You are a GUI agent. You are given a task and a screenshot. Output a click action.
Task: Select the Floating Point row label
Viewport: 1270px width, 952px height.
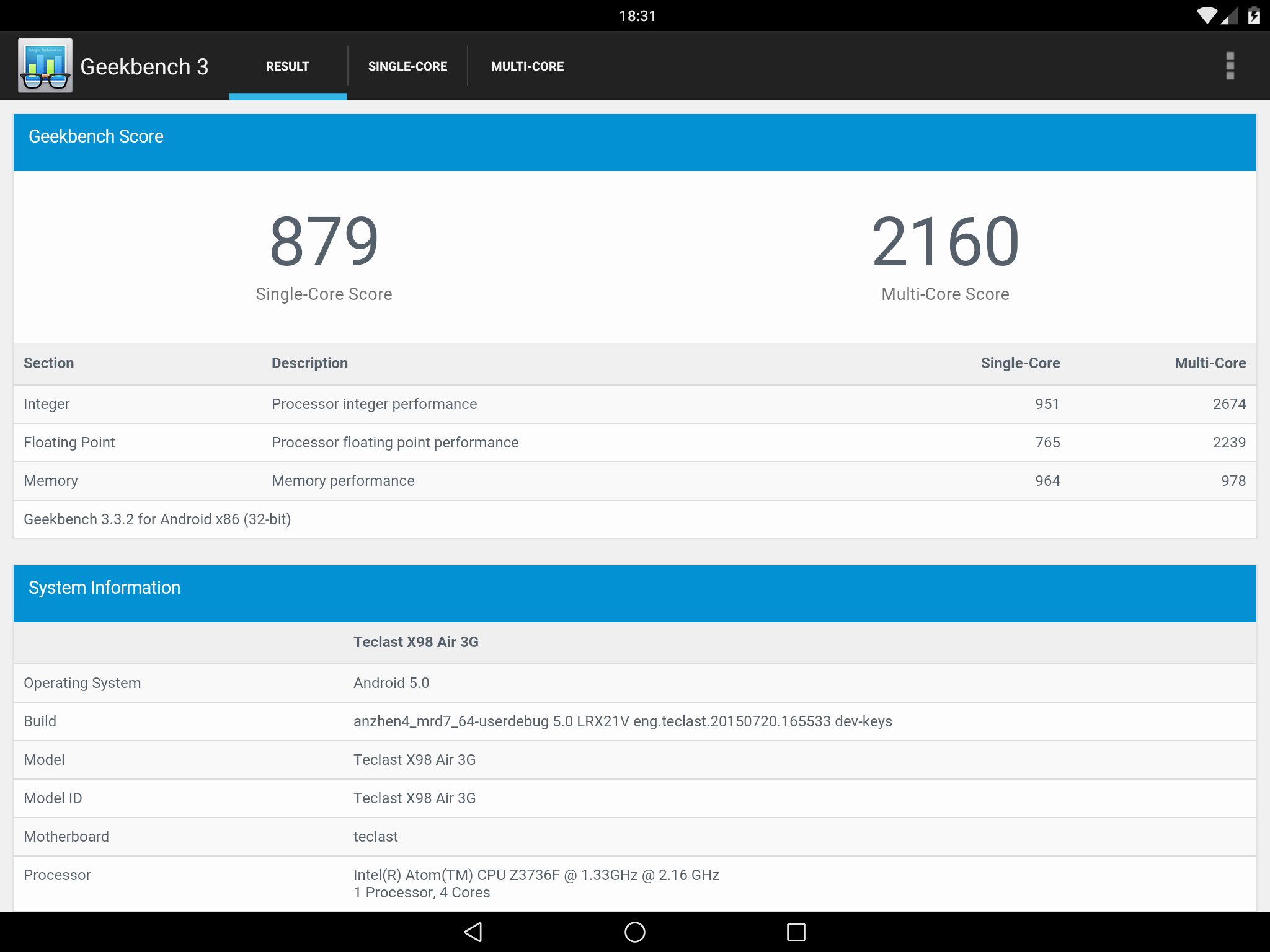(69, 443)
